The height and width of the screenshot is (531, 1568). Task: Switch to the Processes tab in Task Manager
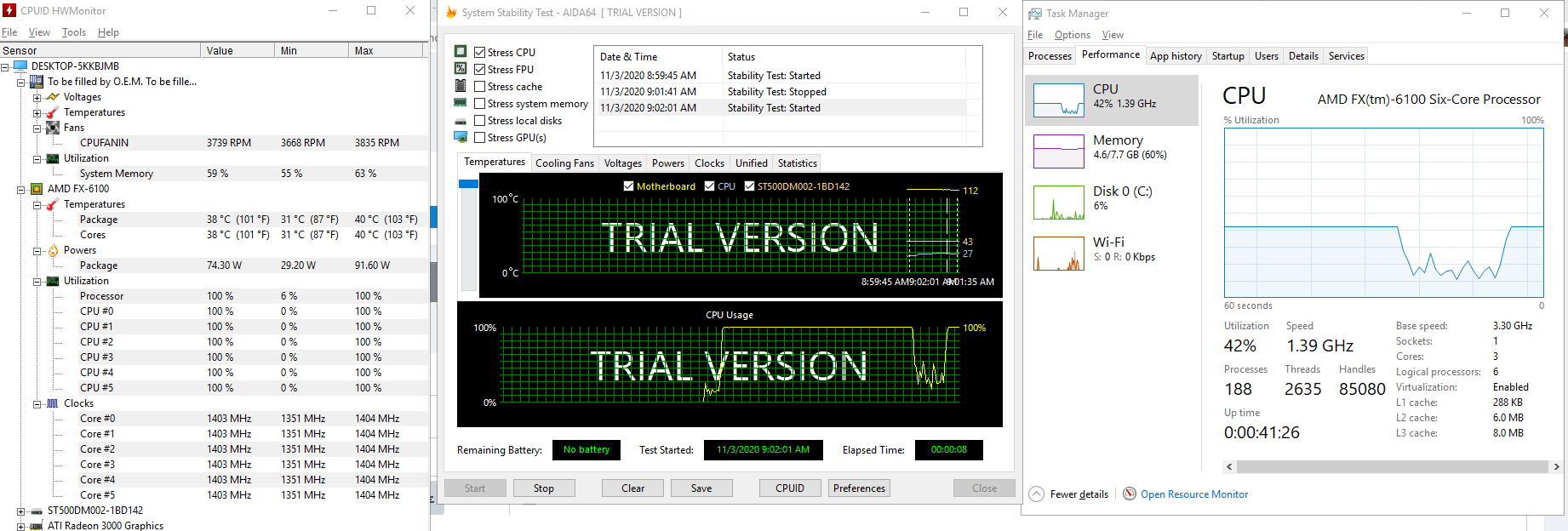pos(1050,56)
